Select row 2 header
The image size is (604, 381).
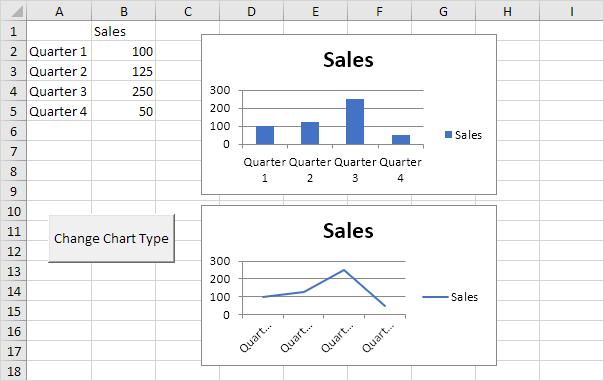point(13,51)
